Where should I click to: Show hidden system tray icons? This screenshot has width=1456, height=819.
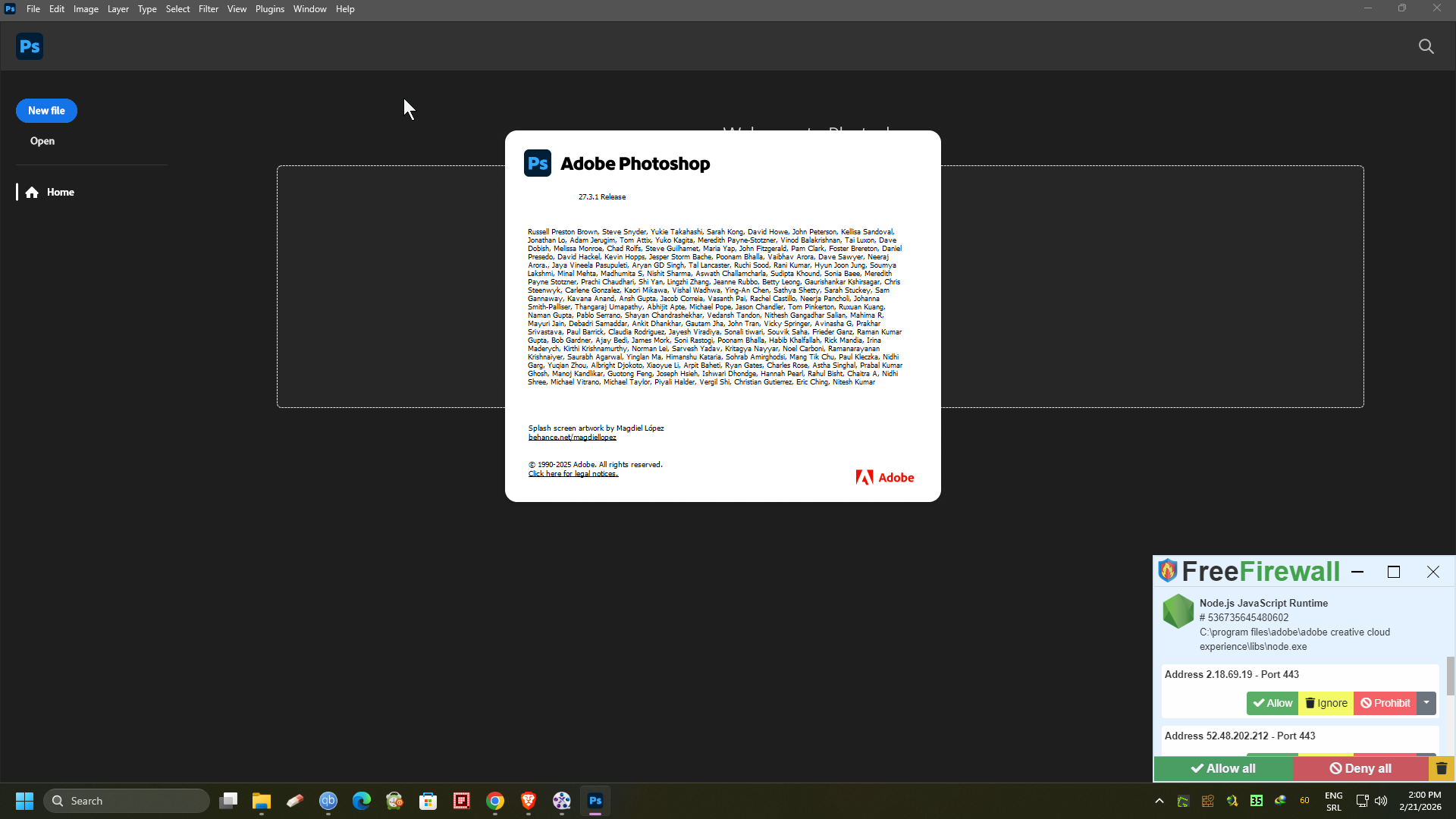click(x=1159, y=801)
